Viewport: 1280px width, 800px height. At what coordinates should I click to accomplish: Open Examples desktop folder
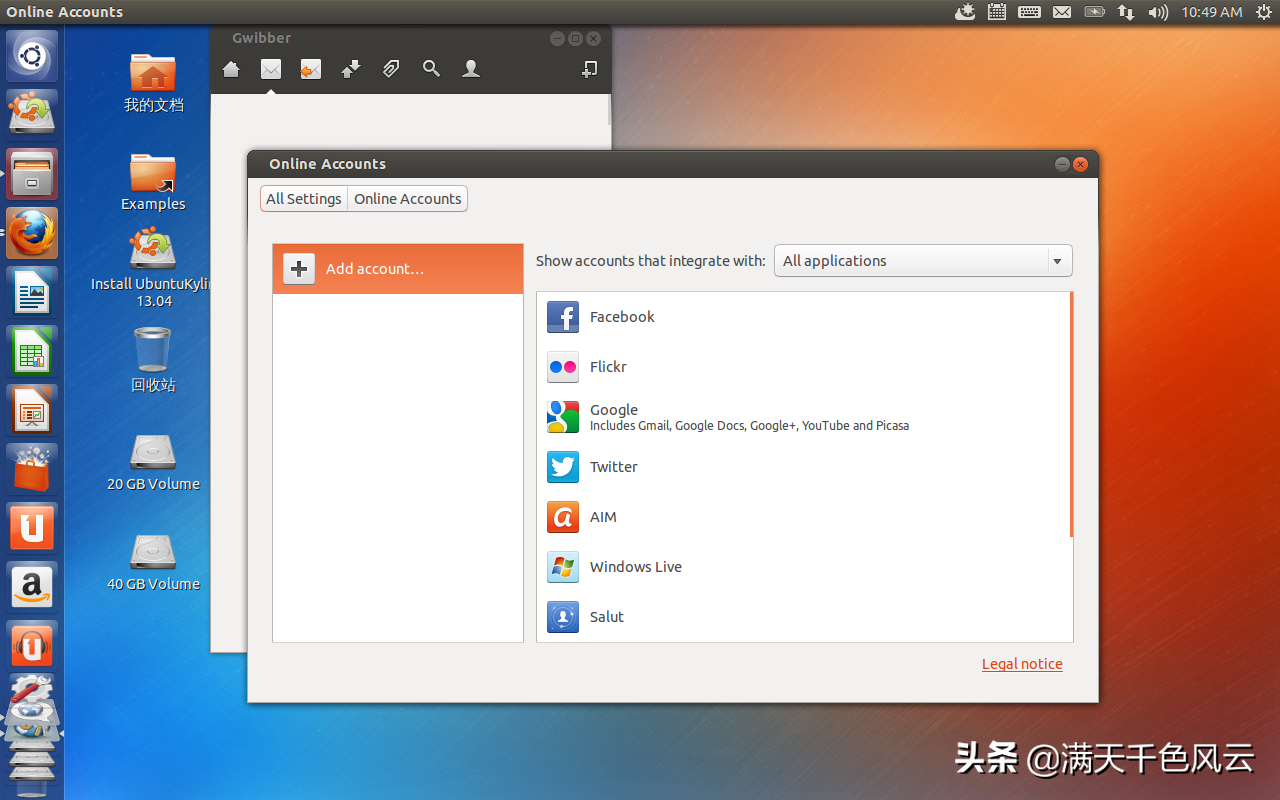pyautogui.click(x=153, y=181)
